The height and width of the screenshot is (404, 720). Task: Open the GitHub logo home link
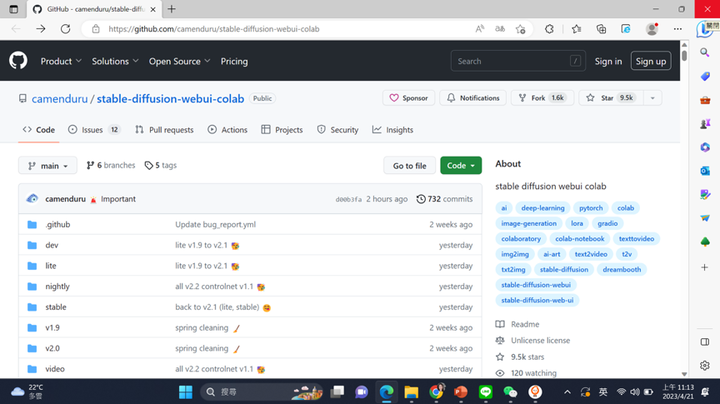(18, 61)
